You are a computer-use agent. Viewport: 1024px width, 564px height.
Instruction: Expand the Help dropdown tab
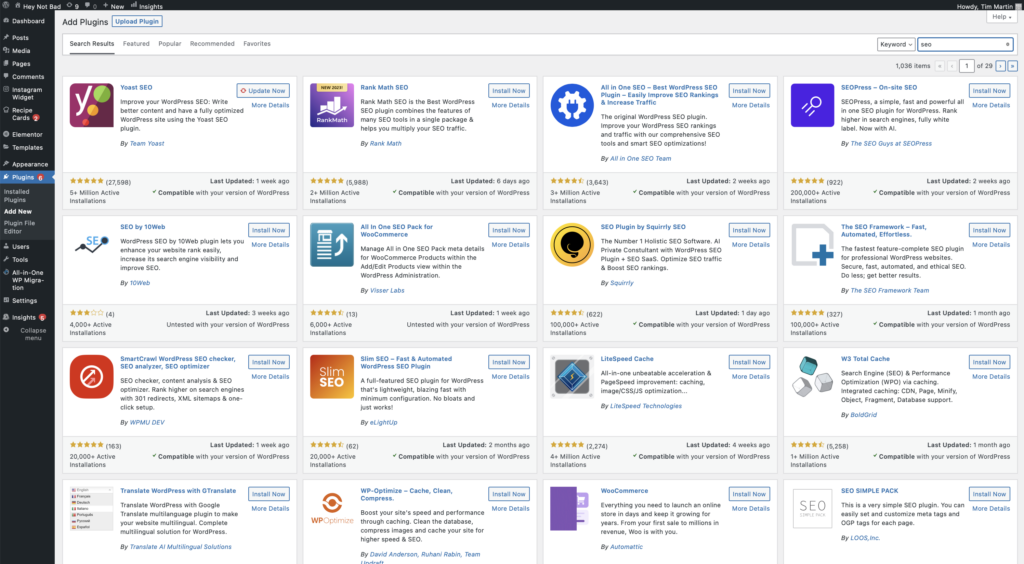click(1000, 17)
